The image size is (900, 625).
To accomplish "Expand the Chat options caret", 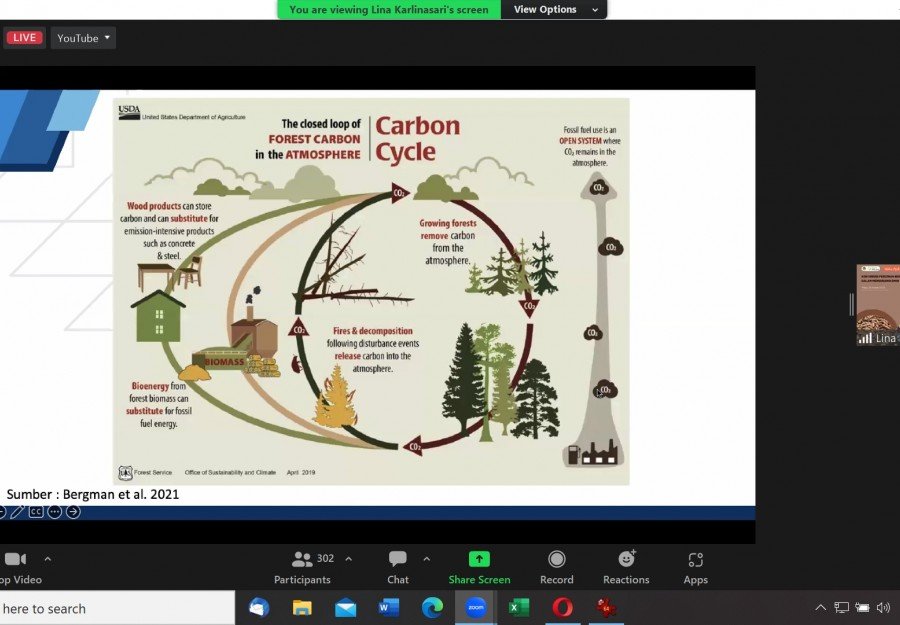I will (426, 559).
